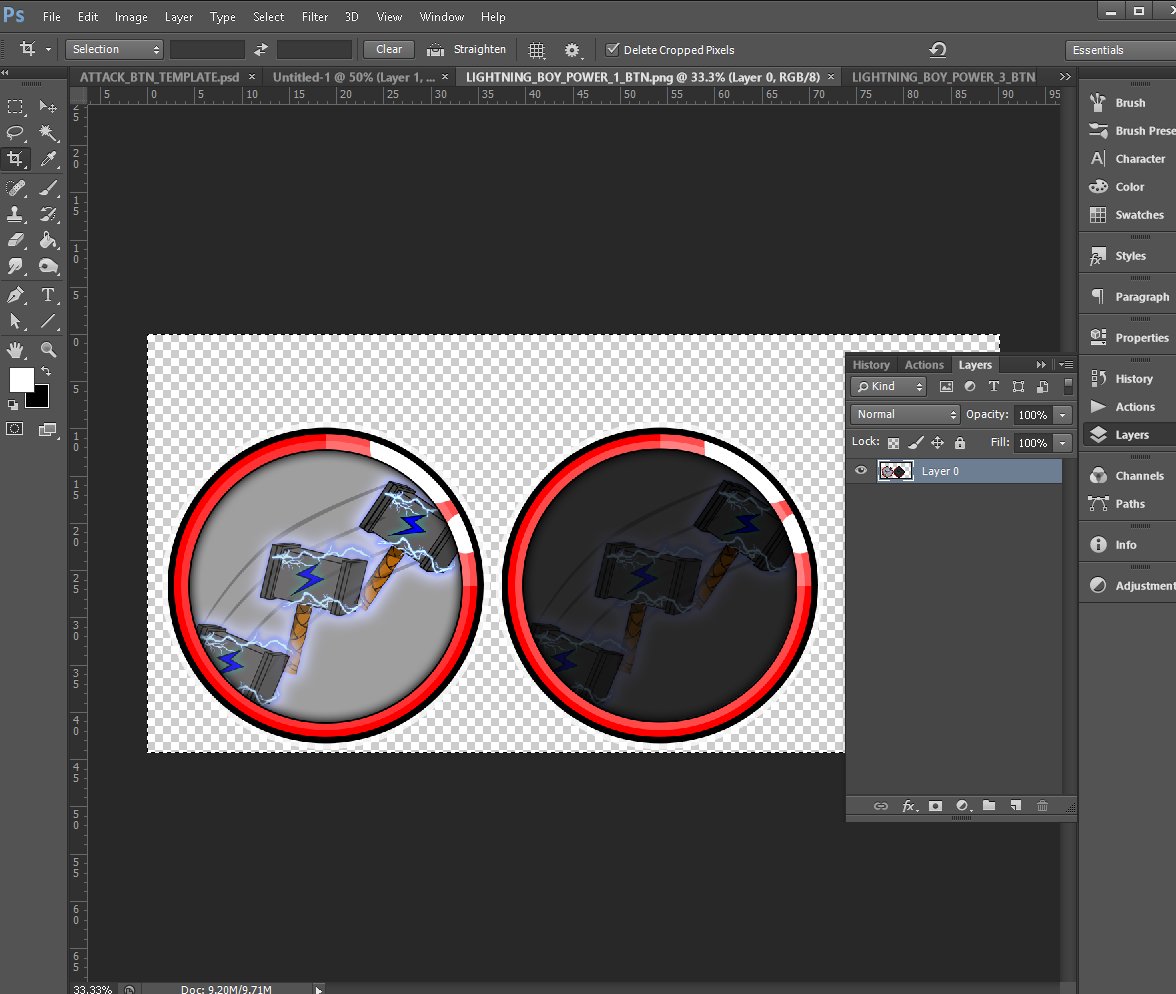Viewport: 1176px width, 994px height.
Task: Open the Fill slider arrow
Action: [1062, 443]
